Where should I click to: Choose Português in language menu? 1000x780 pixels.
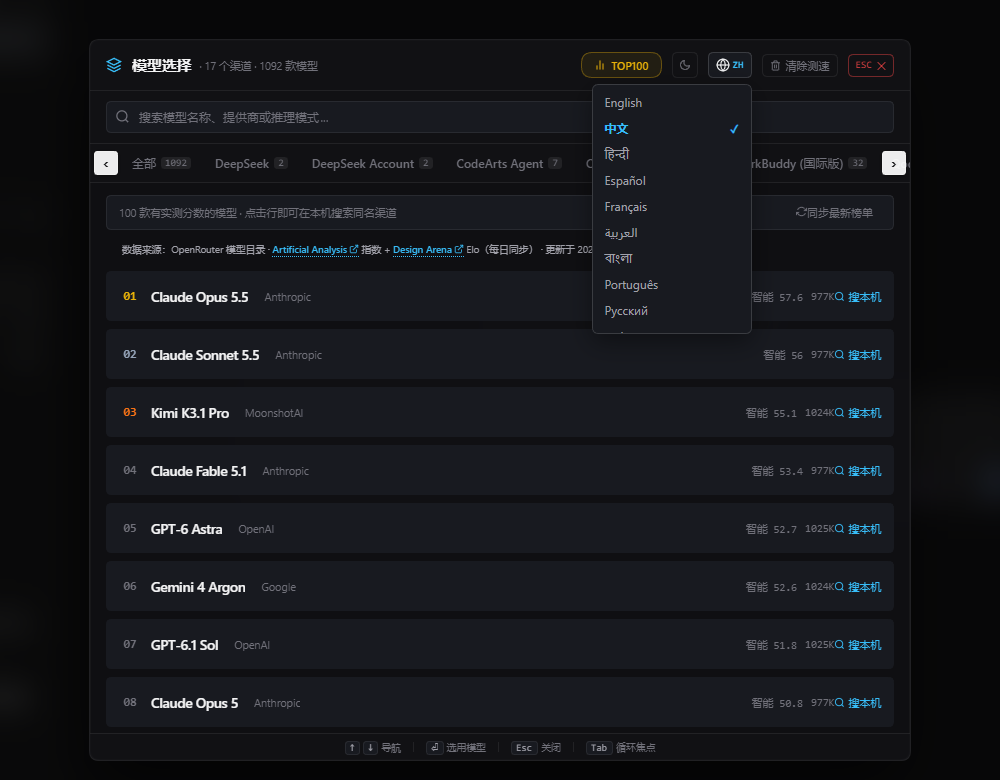[672, 284]
